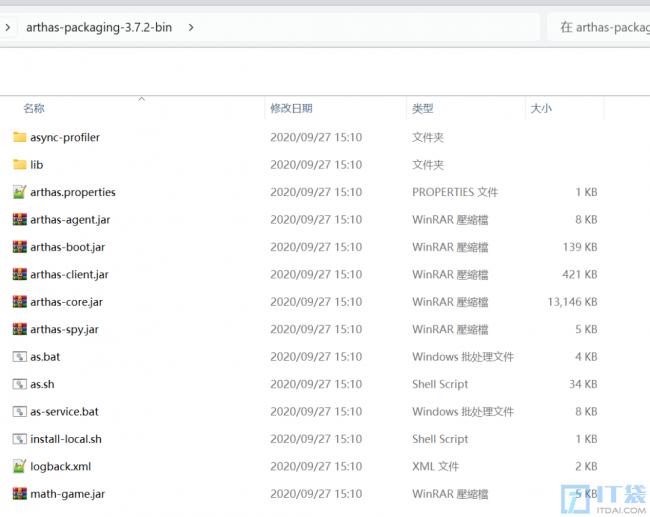The image size is (650, 517).
Task: Open the lib folder icon
Action: (19, 165)
